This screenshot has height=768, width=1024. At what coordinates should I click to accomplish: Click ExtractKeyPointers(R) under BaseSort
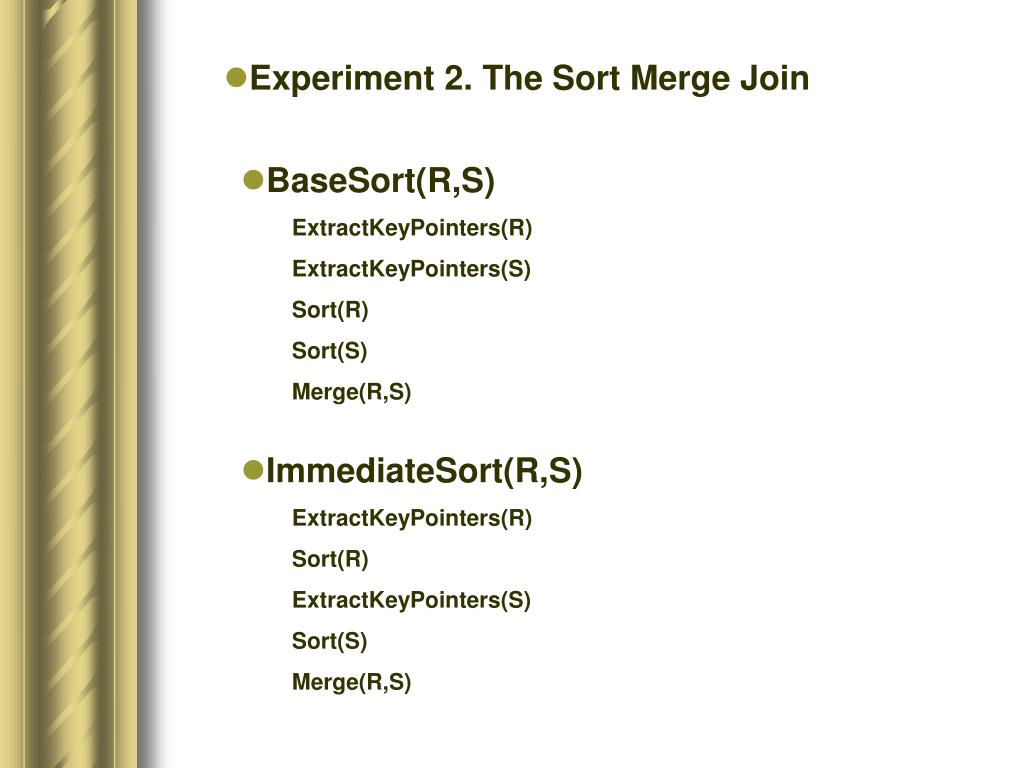412,228
